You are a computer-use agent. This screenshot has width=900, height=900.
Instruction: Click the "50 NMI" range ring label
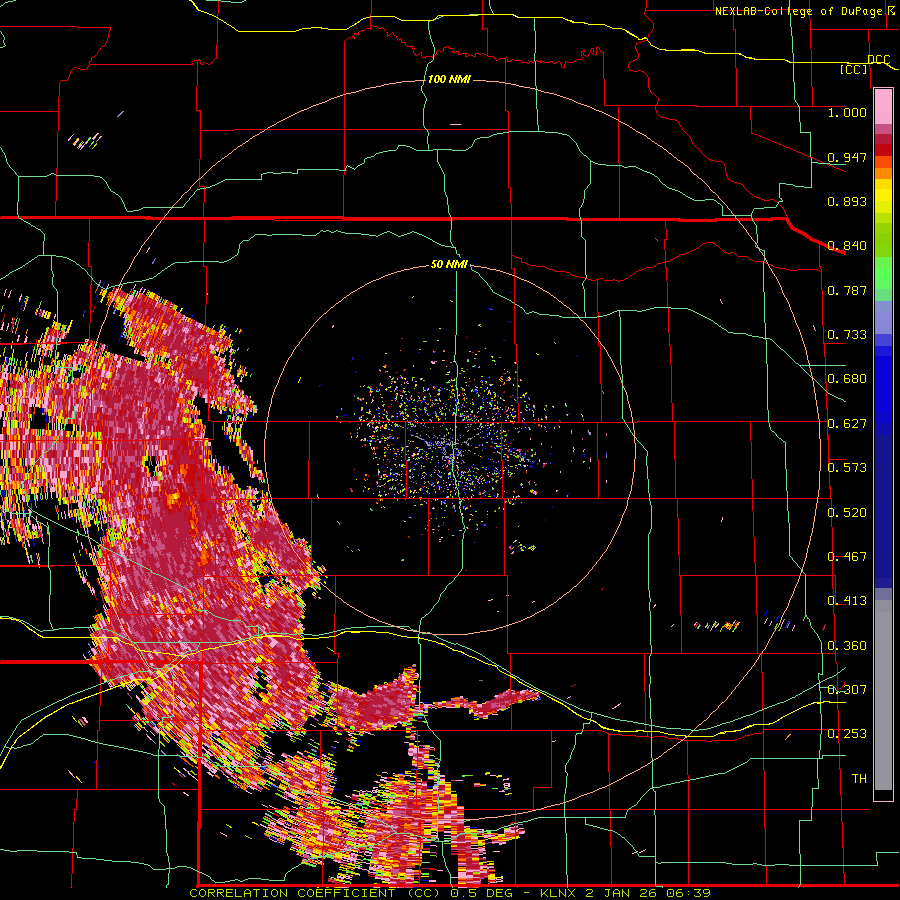tap(449, 264)
